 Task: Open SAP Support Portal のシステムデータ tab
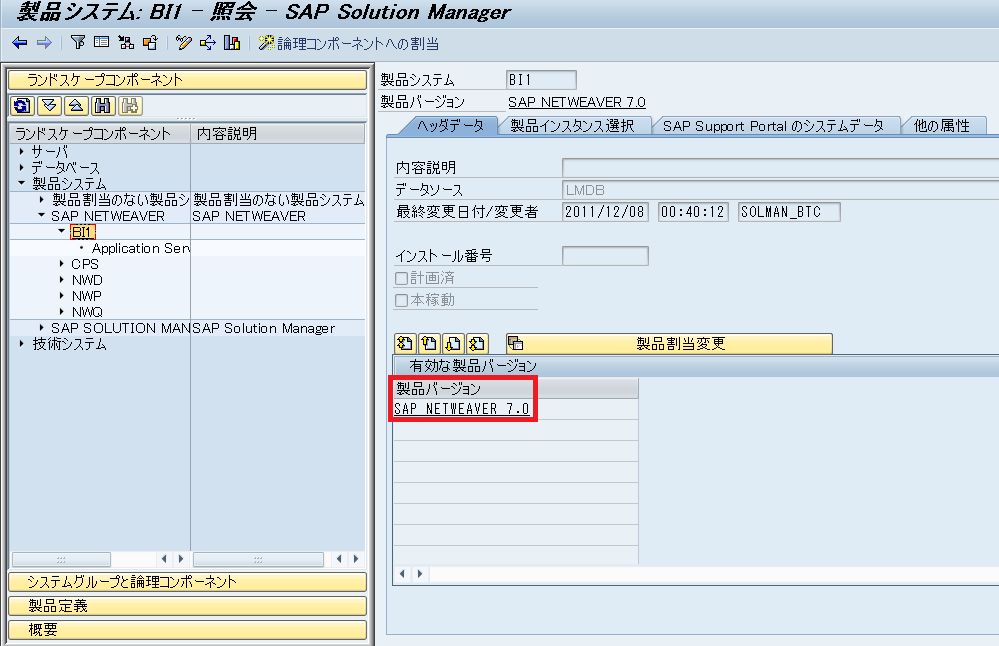pos(773,126)
